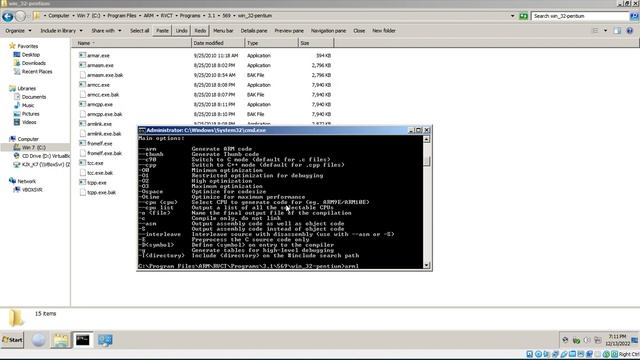640x360 pixels.
Task: Click Close in the Explorer toolbar
Action: click(359, 31)
